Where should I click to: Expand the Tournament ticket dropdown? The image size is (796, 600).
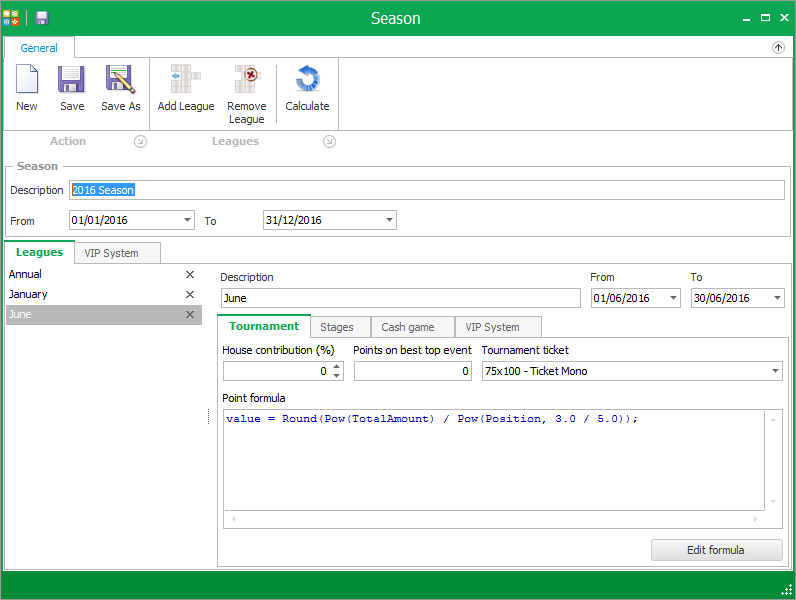click(x=775, y=371)
